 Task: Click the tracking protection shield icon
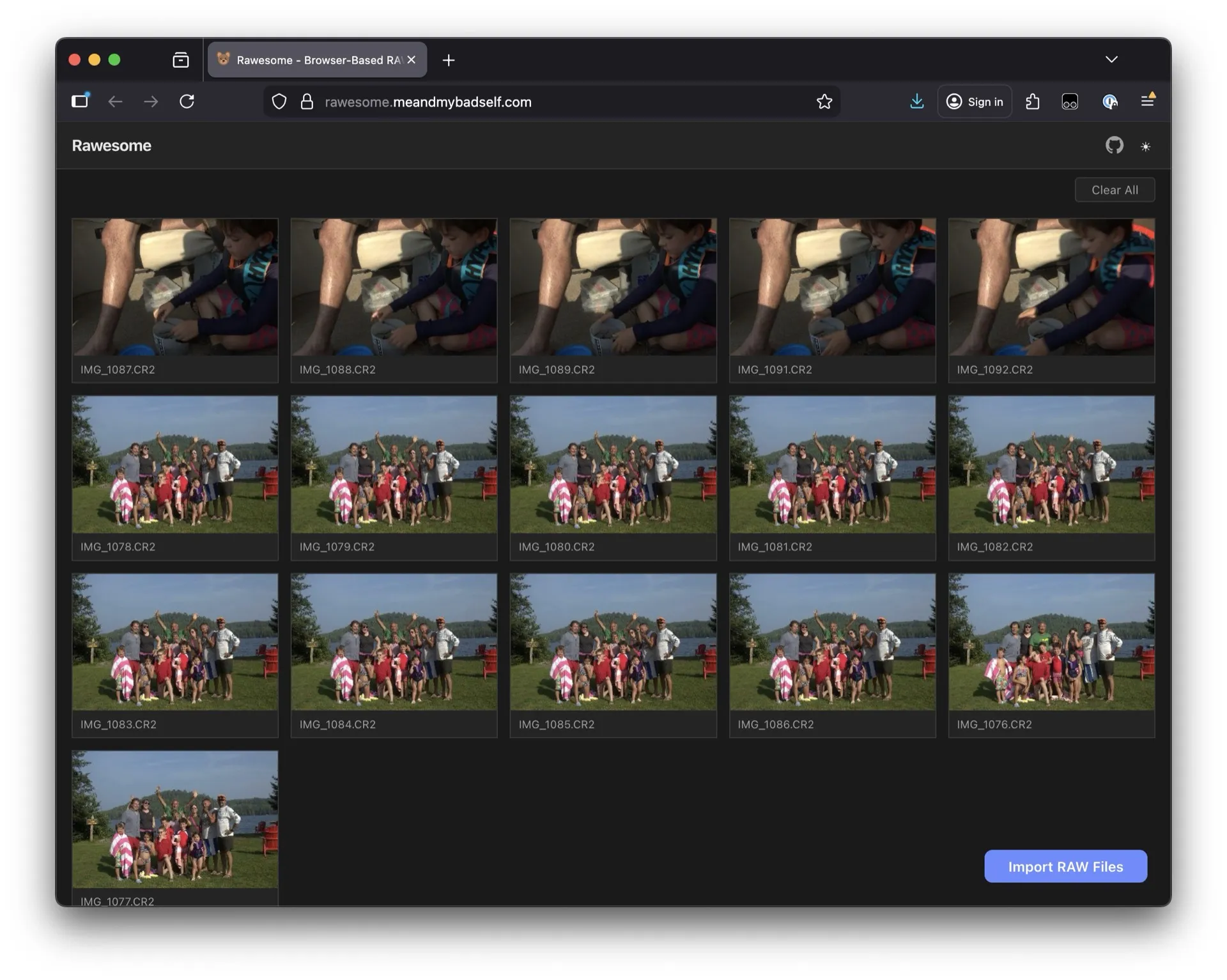tap(279, 102)
